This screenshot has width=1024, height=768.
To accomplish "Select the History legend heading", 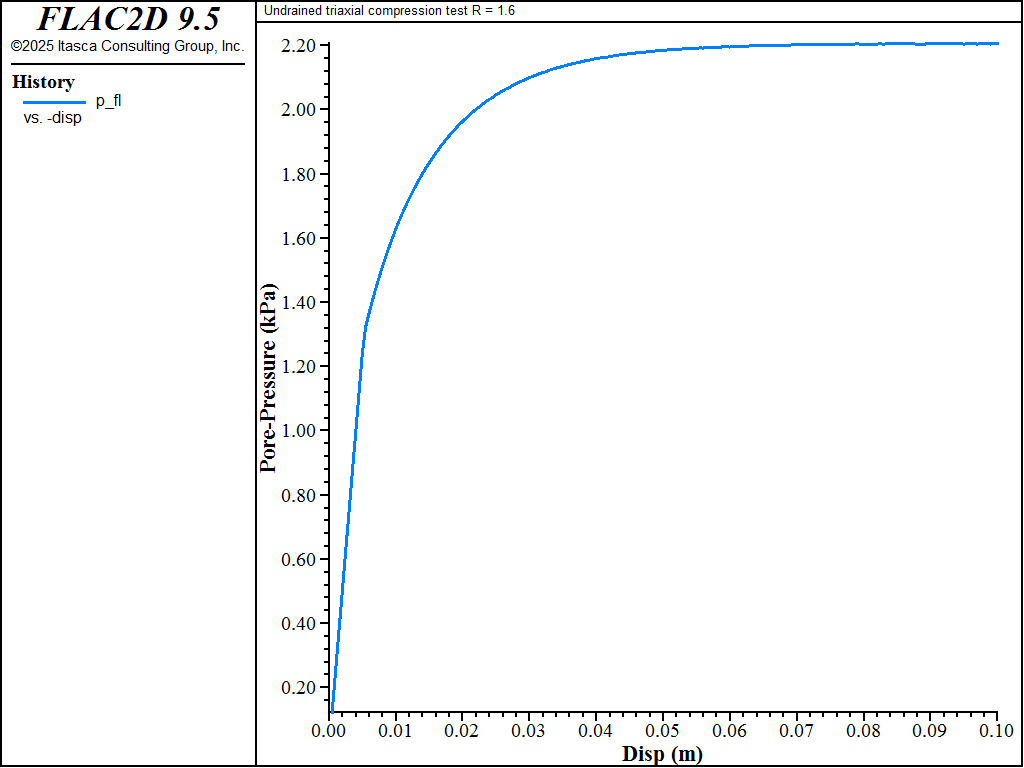I will [43, 82].
